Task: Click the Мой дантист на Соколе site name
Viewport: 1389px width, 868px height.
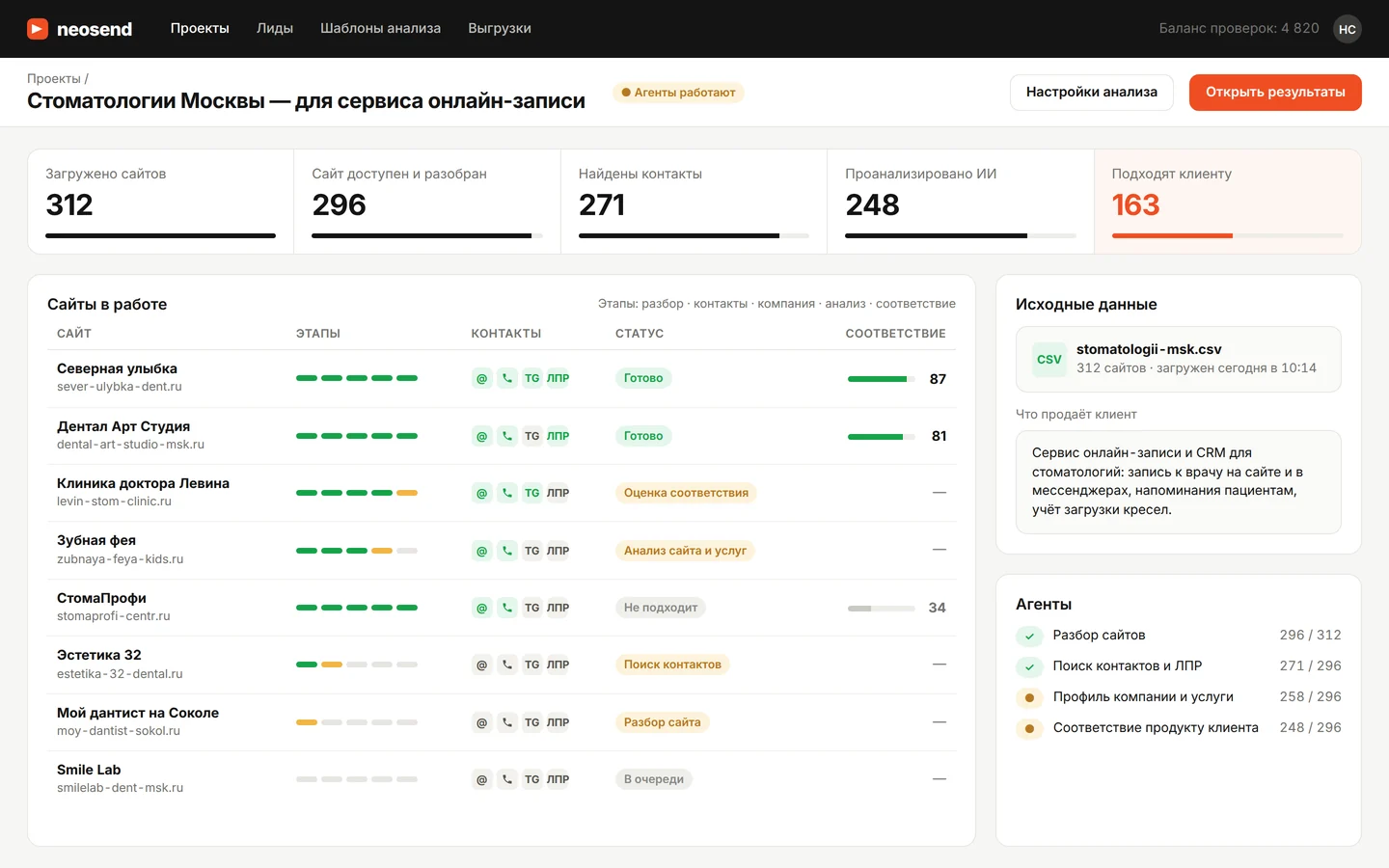Action: click(138, 713)
